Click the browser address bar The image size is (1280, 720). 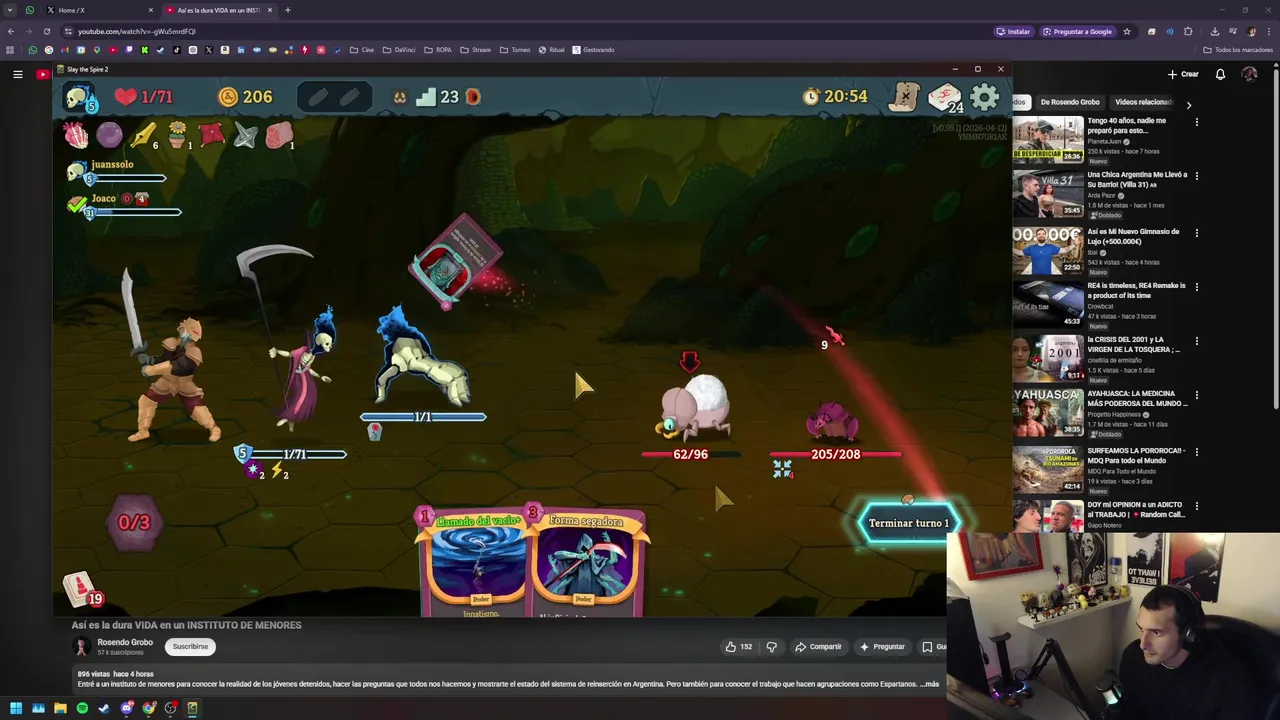530,31
